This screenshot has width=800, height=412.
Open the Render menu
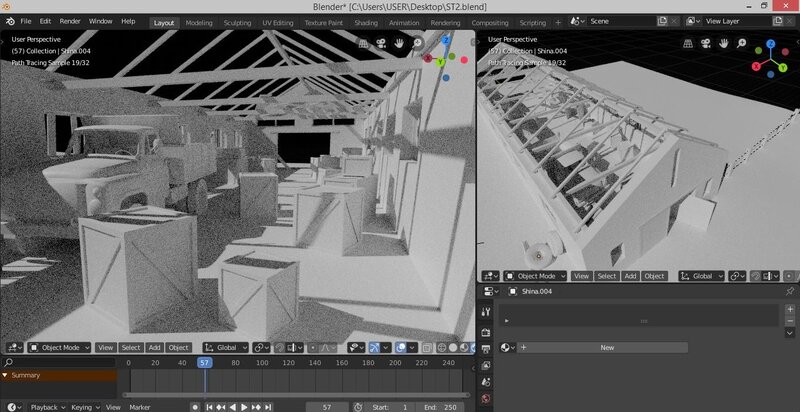tap(70, 20)
